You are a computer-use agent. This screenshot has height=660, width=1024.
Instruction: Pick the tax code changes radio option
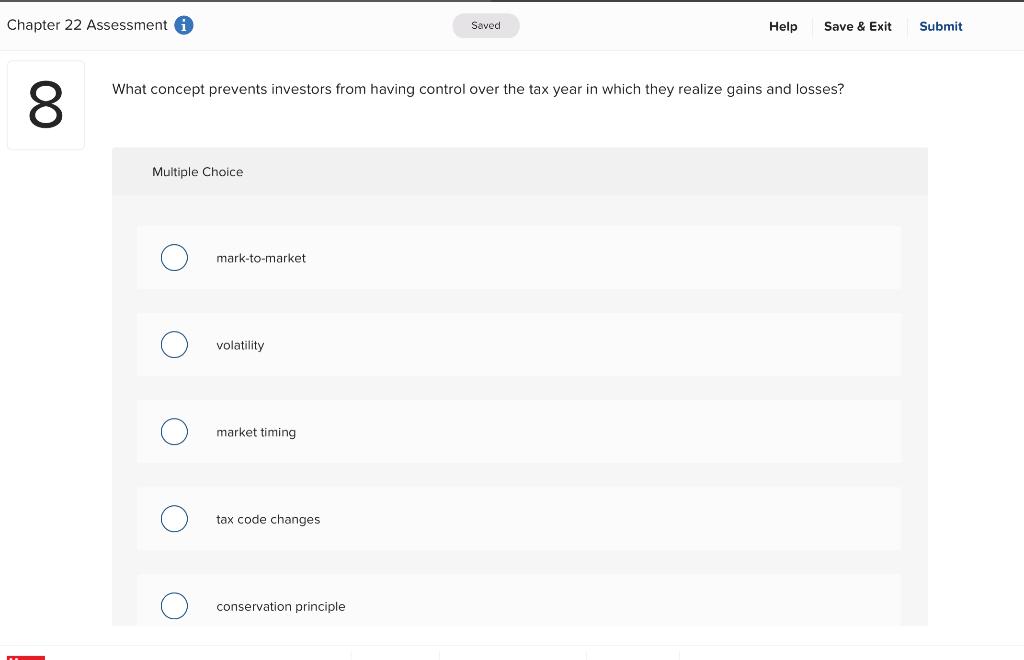pos(174,519)
